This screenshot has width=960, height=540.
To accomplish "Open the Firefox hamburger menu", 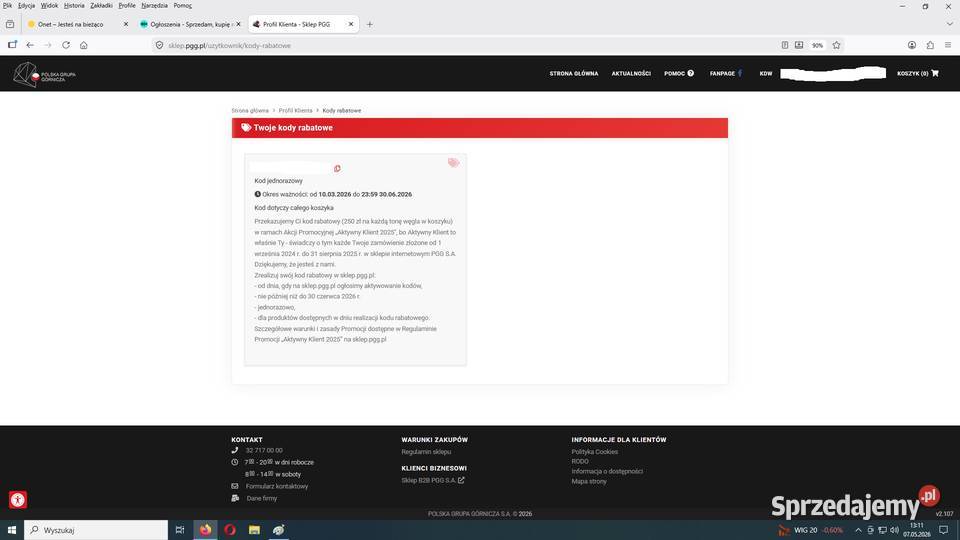I will point(948,45).
